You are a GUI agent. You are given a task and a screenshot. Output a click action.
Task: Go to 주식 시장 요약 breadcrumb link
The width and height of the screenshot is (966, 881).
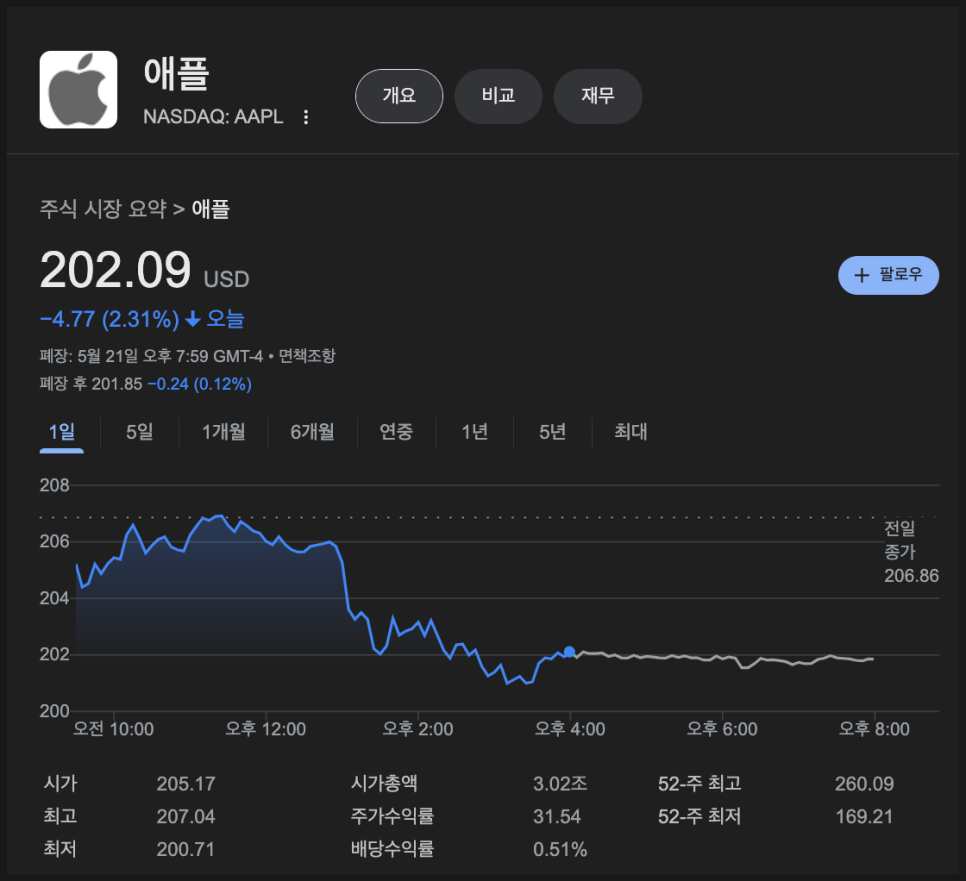(103, 209)
